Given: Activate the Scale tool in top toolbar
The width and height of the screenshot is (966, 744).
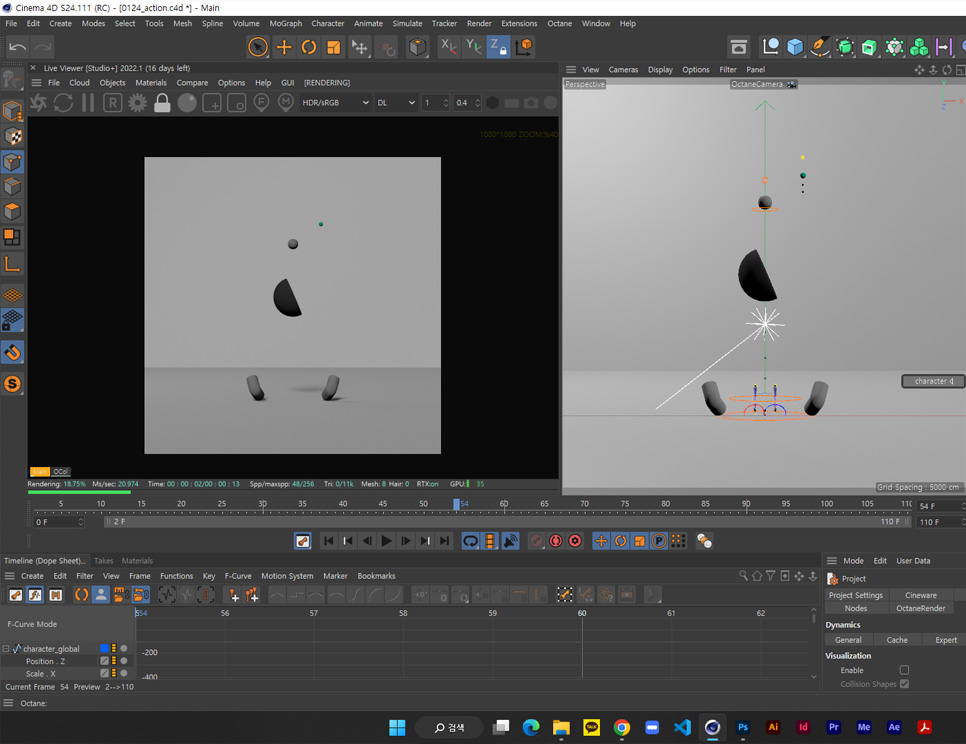Looking at the screenshot, I should click(x=333, y=47).
